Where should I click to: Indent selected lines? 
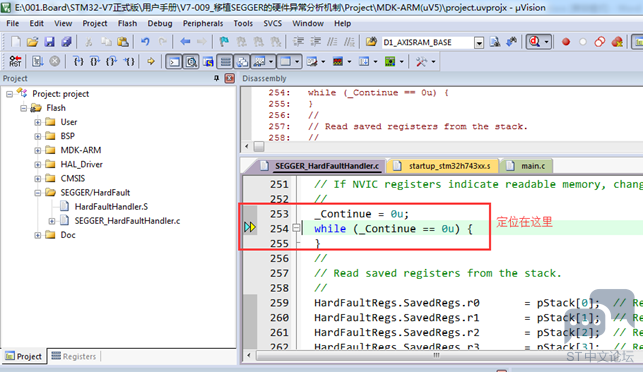(x=299, y=42)
